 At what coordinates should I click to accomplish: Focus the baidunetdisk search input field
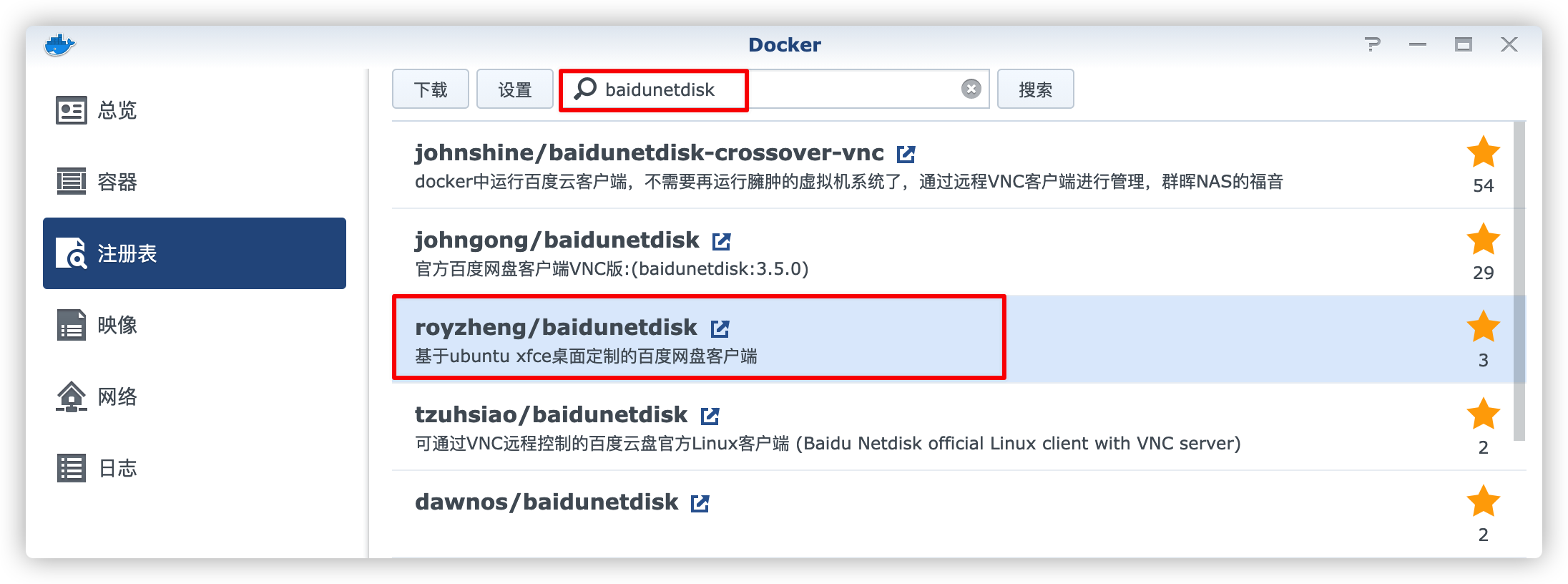(775, 89)
